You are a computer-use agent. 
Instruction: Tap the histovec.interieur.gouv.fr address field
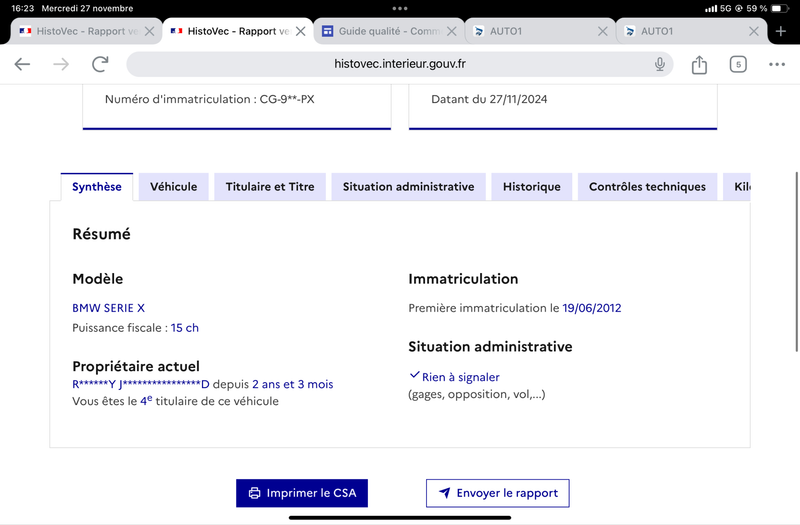click(399, 64)
